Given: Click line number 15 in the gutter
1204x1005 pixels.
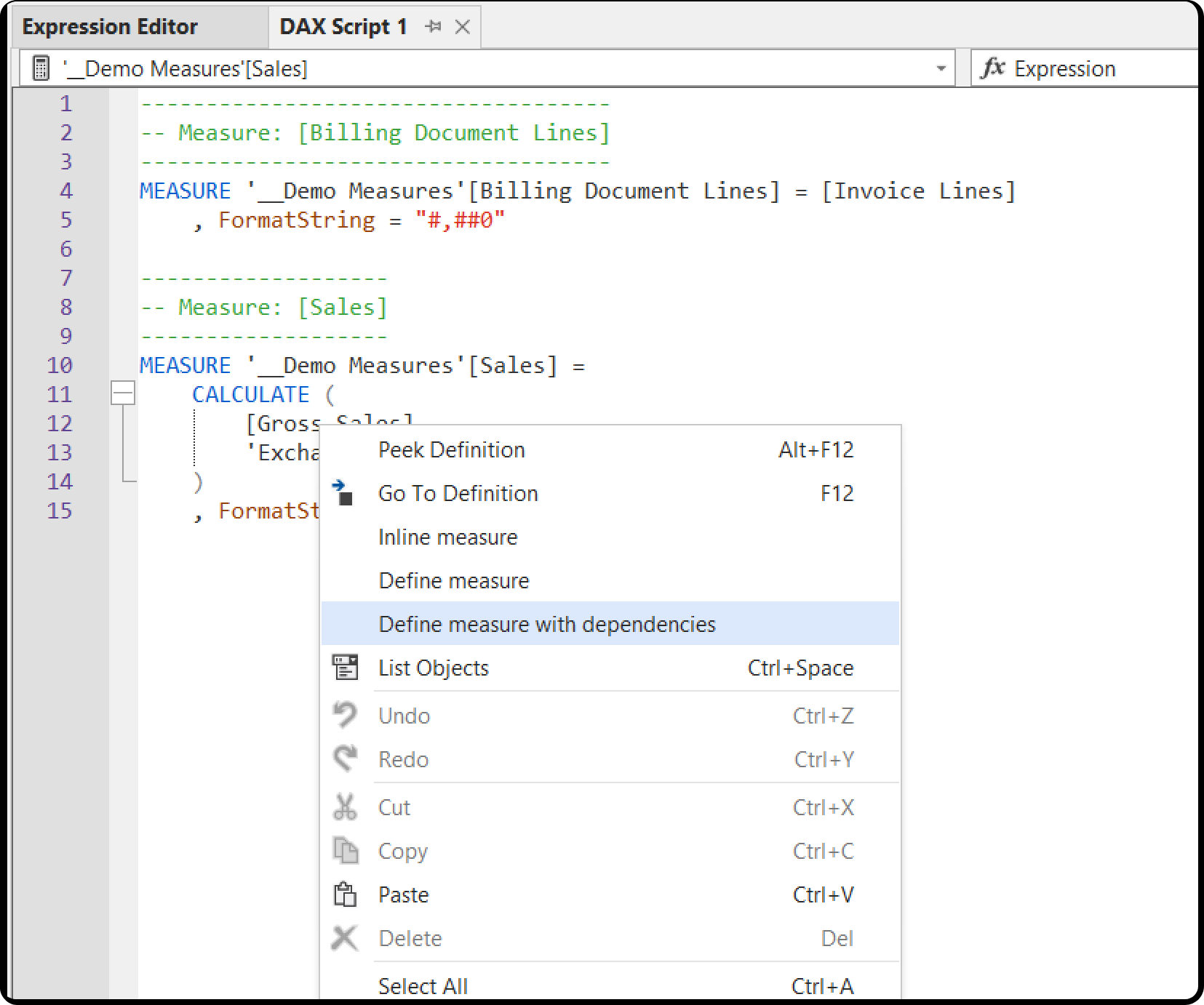Looking at the screenshot, I should coord(60,510).
